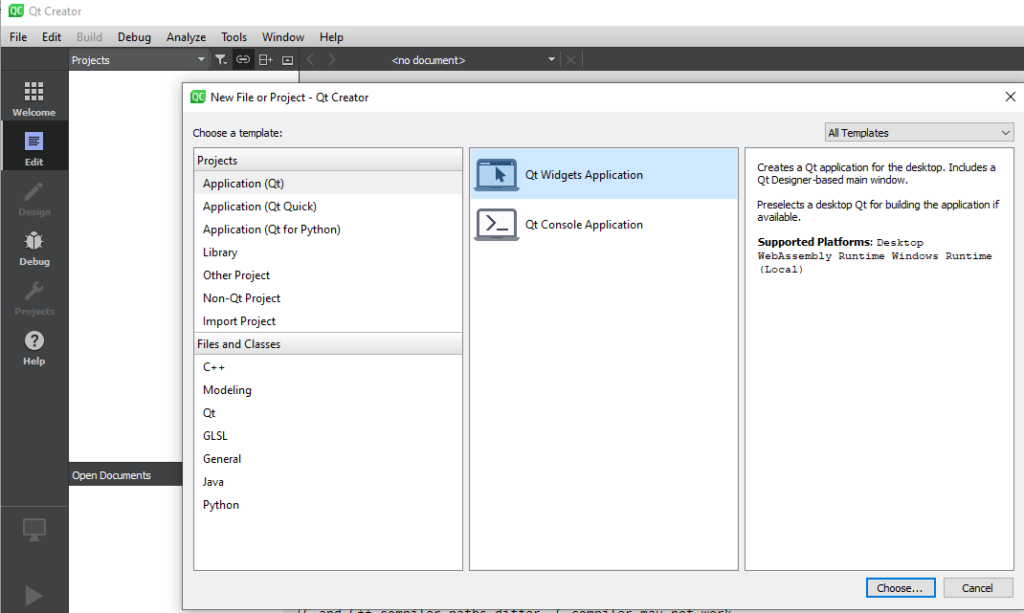This screenshot has height=613, width=1024.
Task: Click the Files and Classes header
Action: (x=328, y=344)
